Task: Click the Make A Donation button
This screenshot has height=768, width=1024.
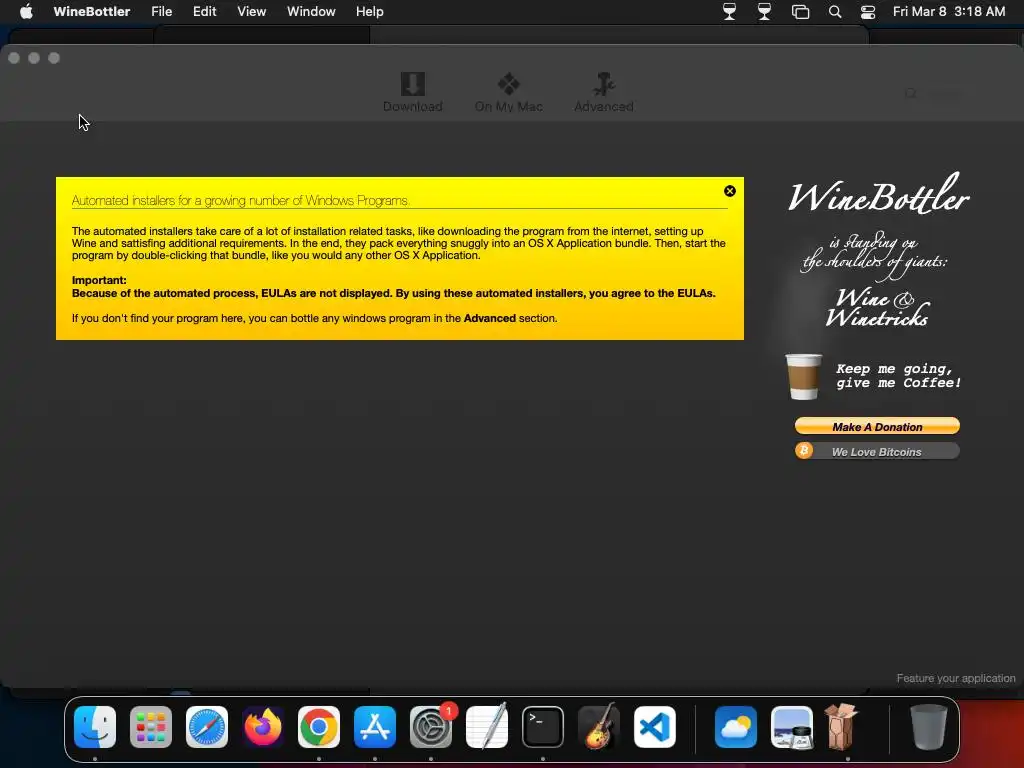Action: (x=877, y=426)
